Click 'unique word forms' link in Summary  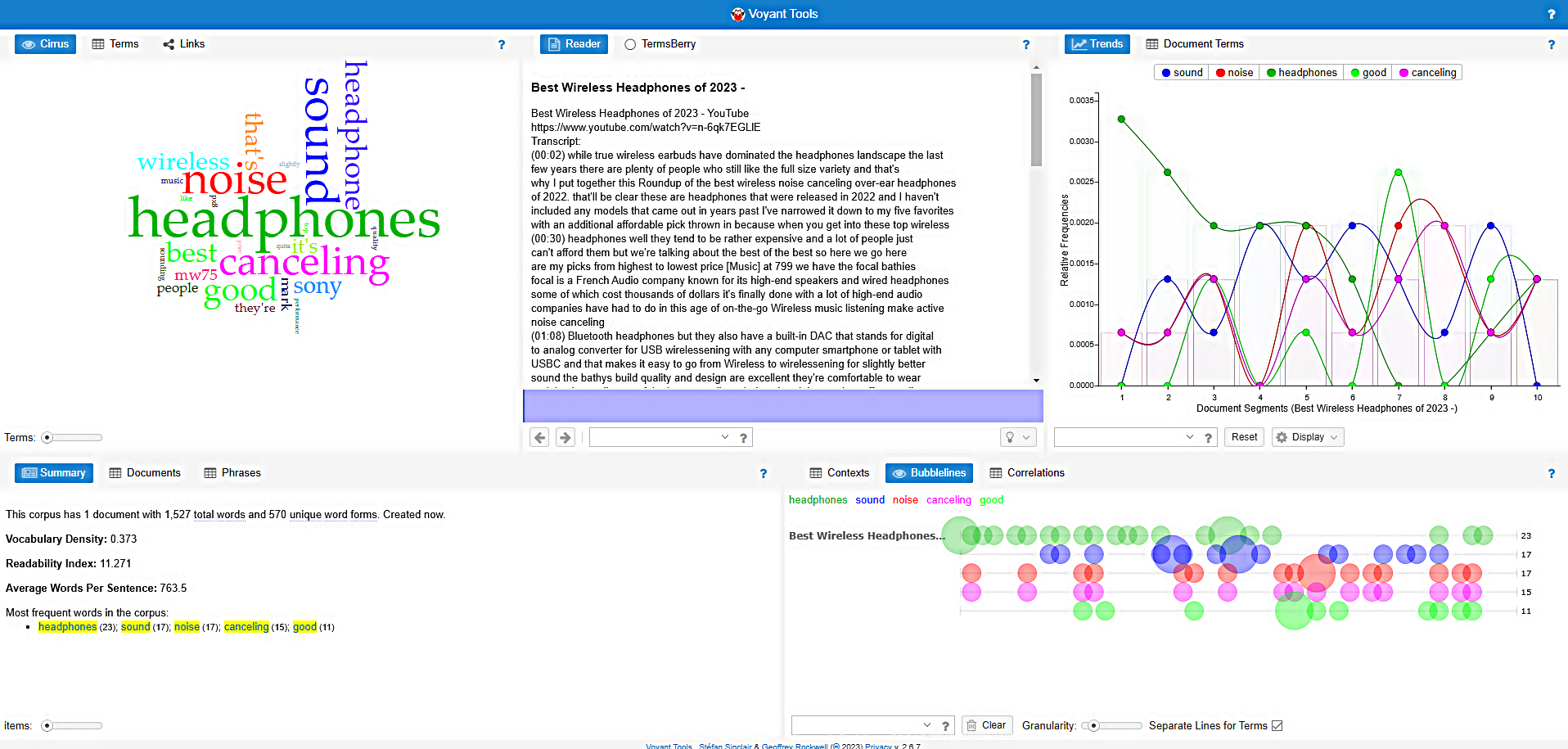(x=333, y=515)
